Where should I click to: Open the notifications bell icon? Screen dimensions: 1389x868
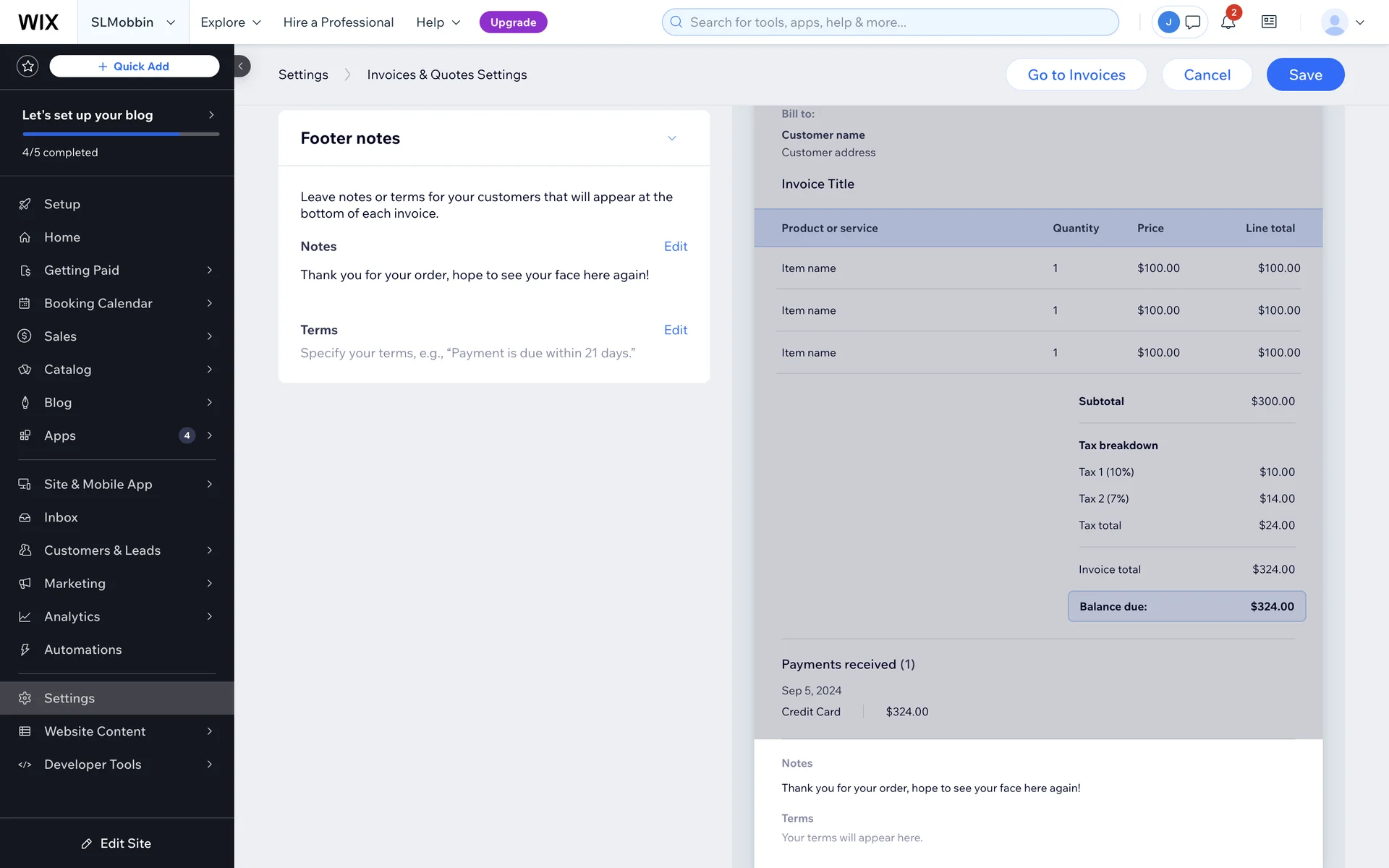click(x=1228, y=22)
